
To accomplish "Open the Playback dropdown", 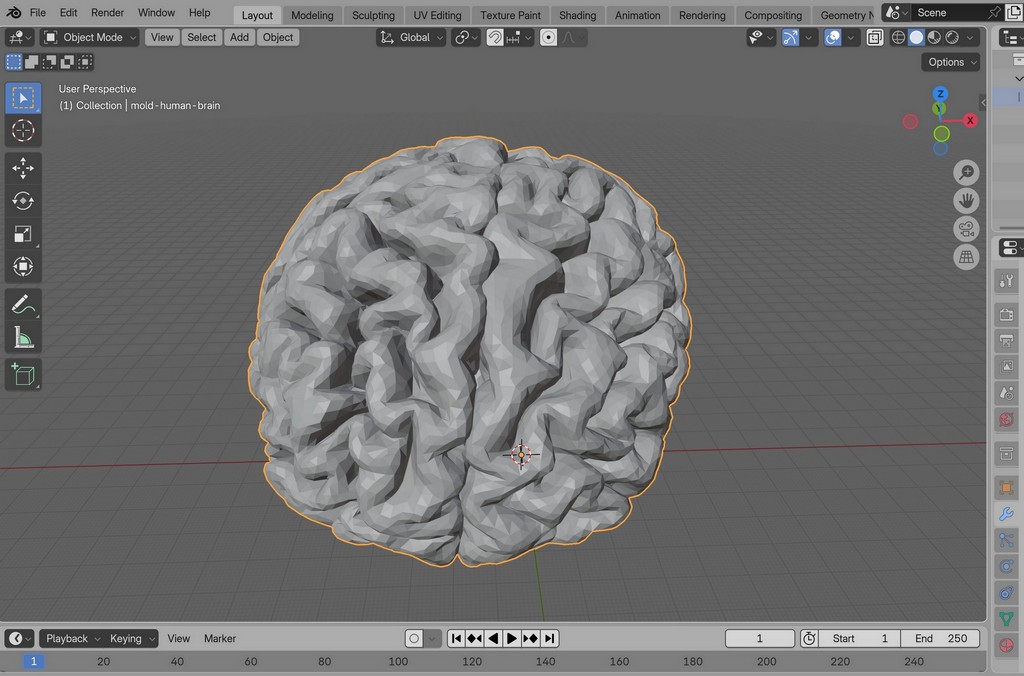I will 72,638.
